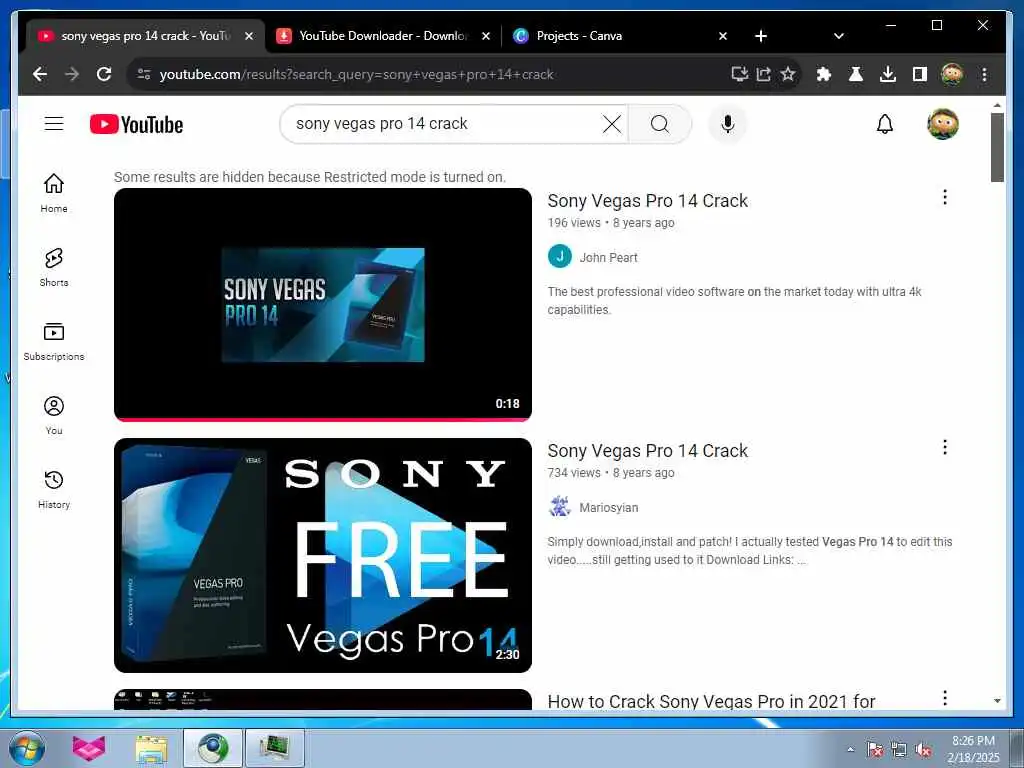This screenshot has height=768, width=1024.
Task: Open the YouTube guide hamburger menu
Action: [x=54, y=123]
